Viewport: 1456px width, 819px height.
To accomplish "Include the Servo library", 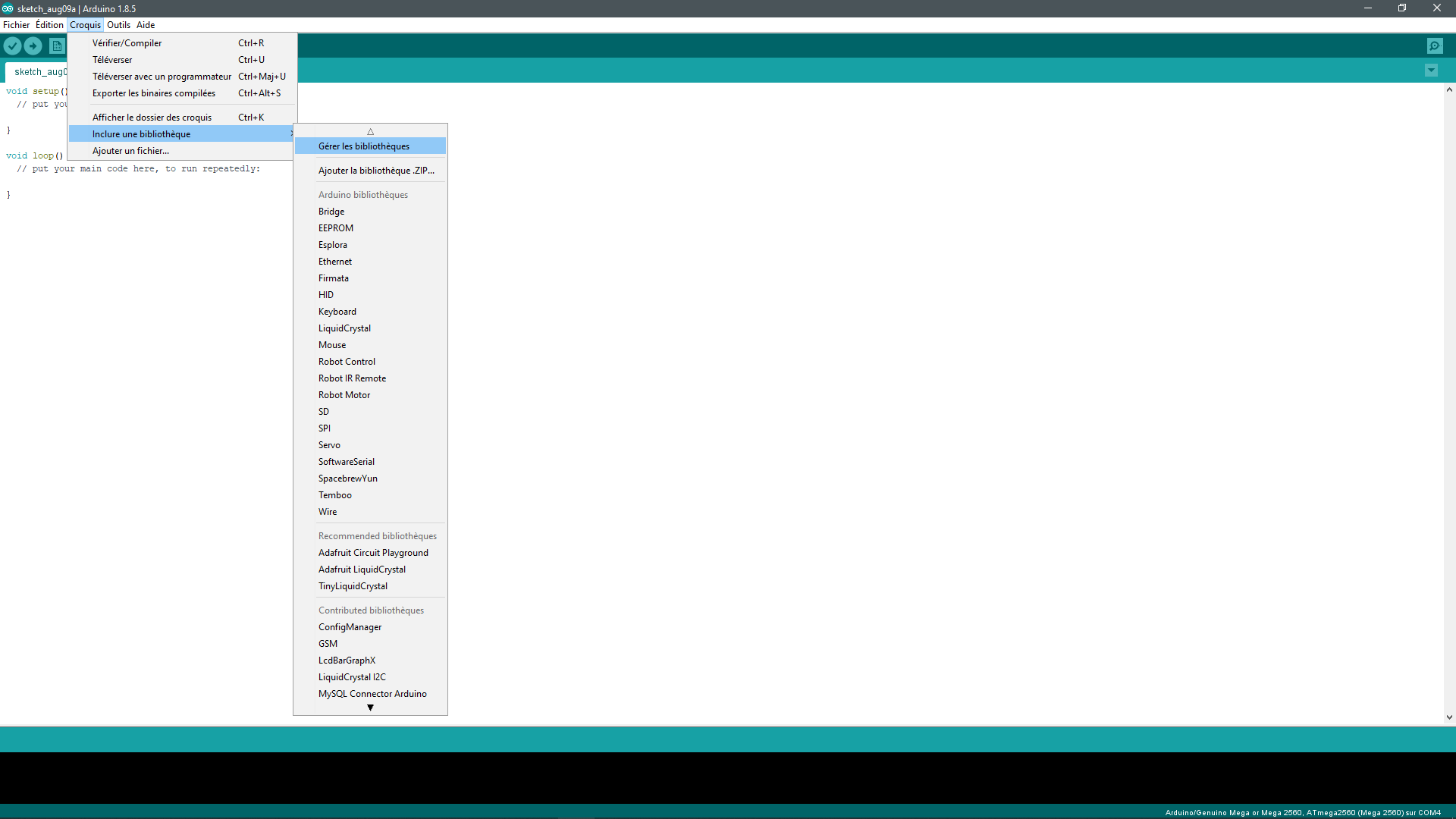I will coord(370,445).
